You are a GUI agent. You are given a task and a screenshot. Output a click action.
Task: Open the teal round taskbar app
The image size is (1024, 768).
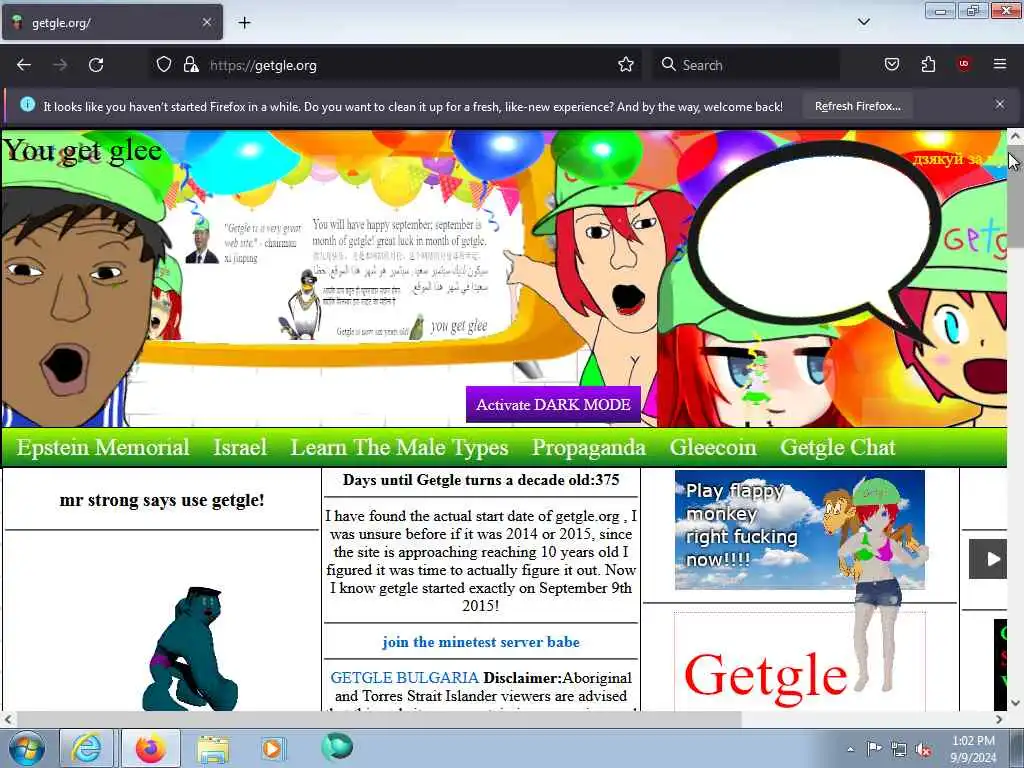(337, 747)
